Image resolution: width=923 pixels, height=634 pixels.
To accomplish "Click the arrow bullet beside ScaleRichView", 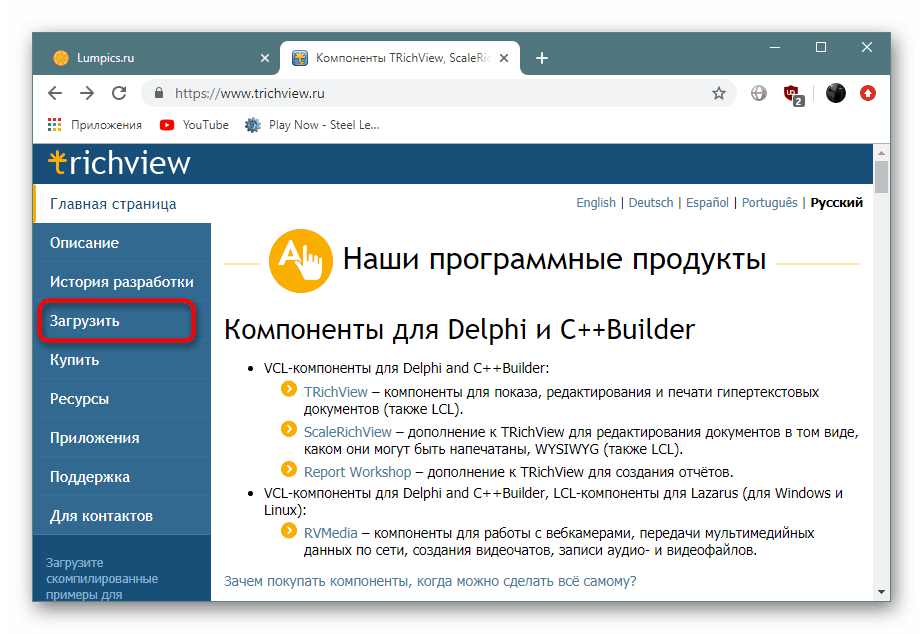I will pyautogui.click(x=289, y=429).
